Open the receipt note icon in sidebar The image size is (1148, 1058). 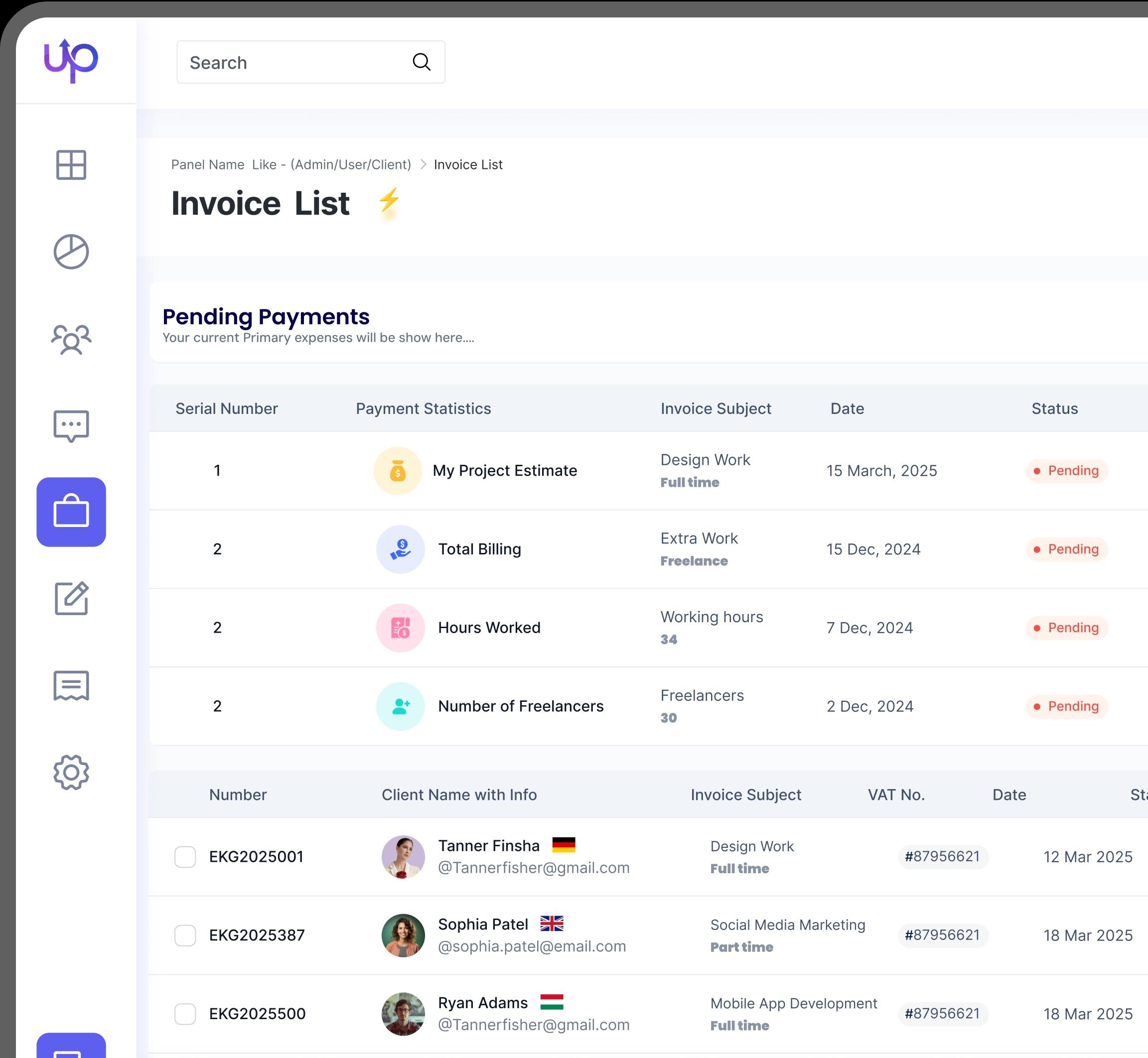(x=71, y=685)
